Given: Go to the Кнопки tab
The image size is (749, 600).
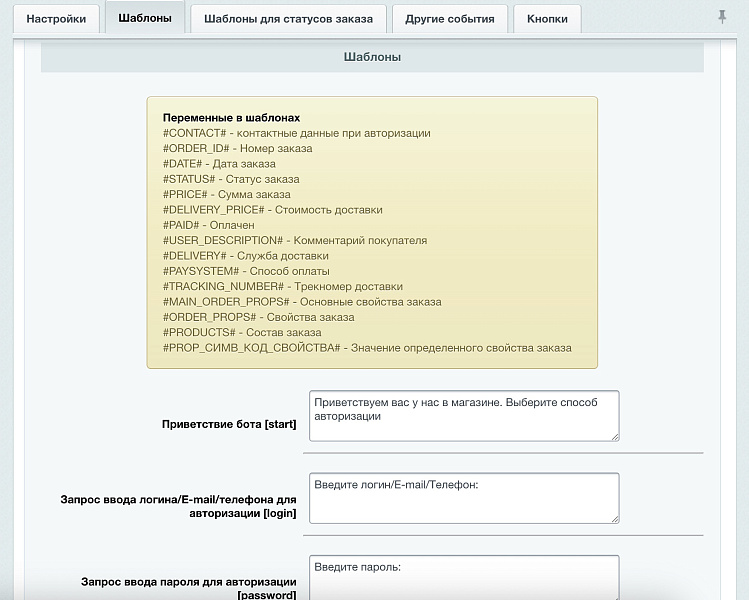Looking at the screenshot, I should [547, 19].
